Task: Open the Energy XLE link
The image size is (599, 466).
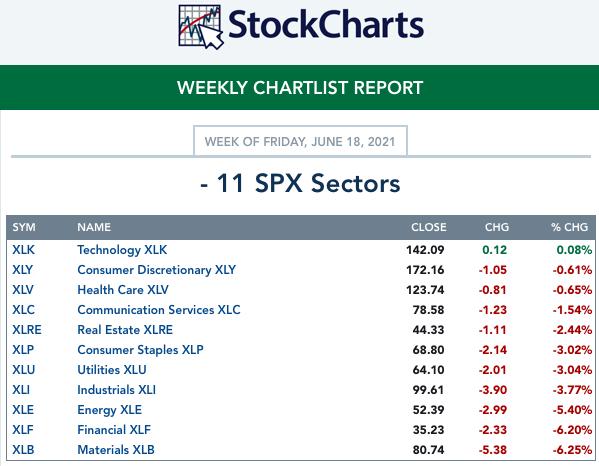Action: click(x=110, y=410)
